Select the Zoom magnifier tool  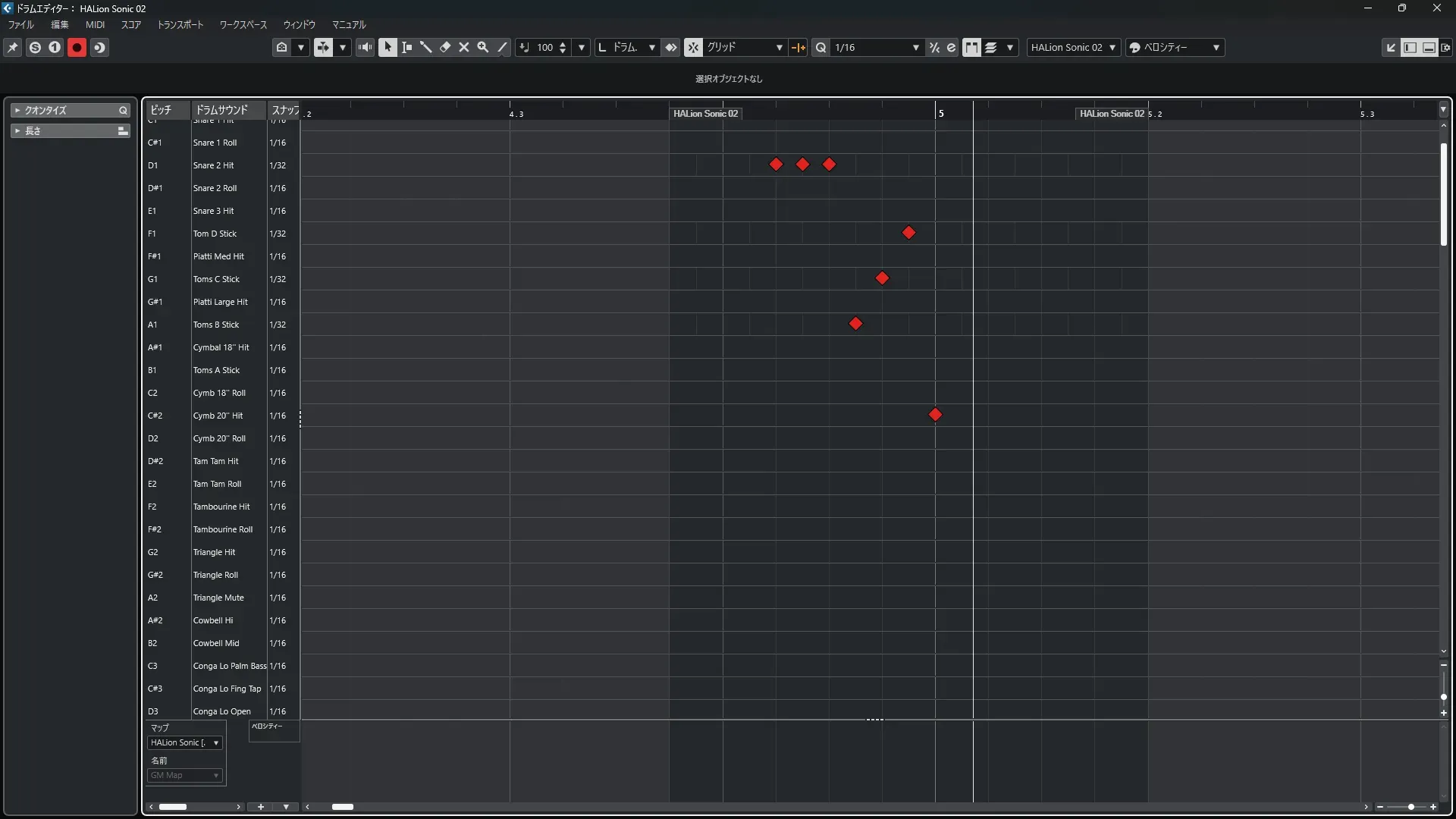(483, 48)
